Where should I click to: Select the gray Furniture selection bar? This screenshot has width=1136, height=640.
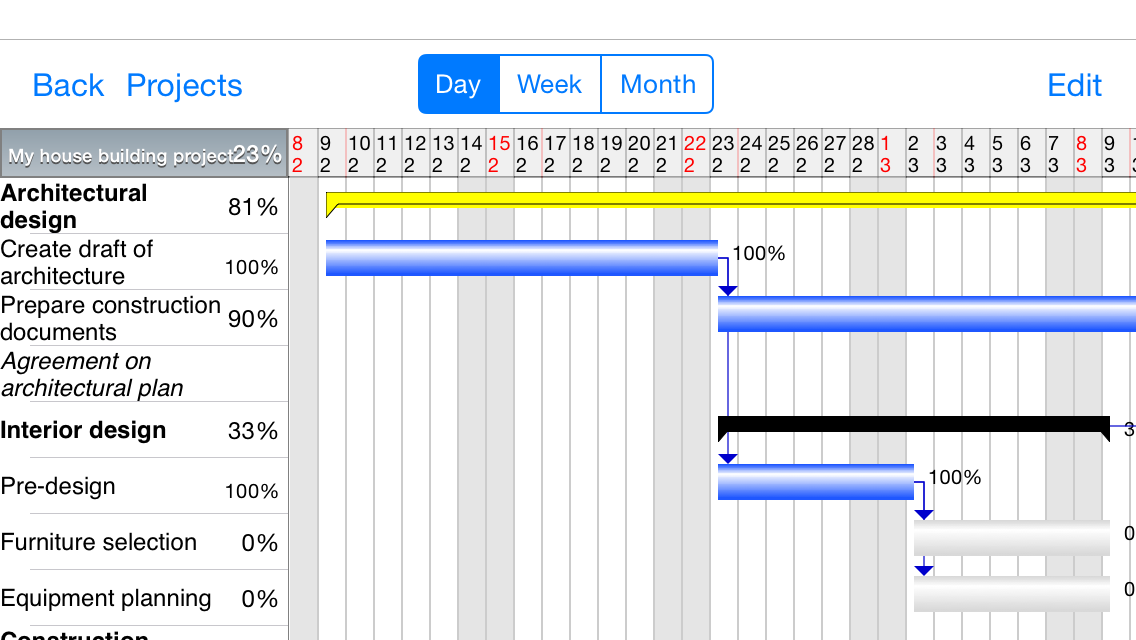pyautogui.click(x=1011, y=538)
